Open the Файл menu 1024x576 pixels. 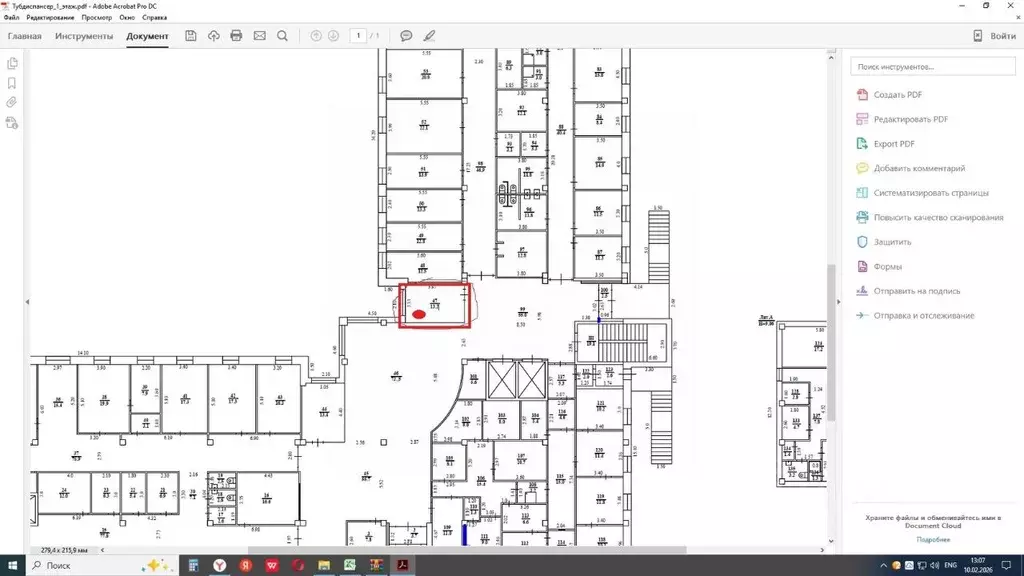pyautogui.click(x=11, y=18)
